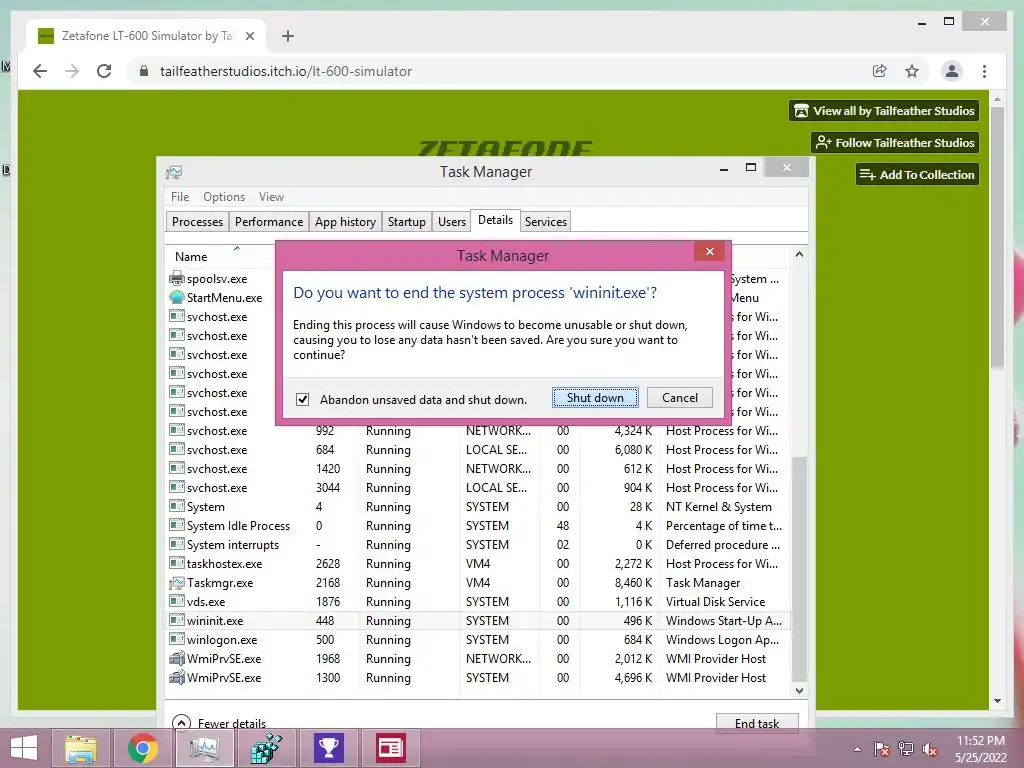Click the Task Manager taskbar icon
1024x768 pixels.
(204, 748)
